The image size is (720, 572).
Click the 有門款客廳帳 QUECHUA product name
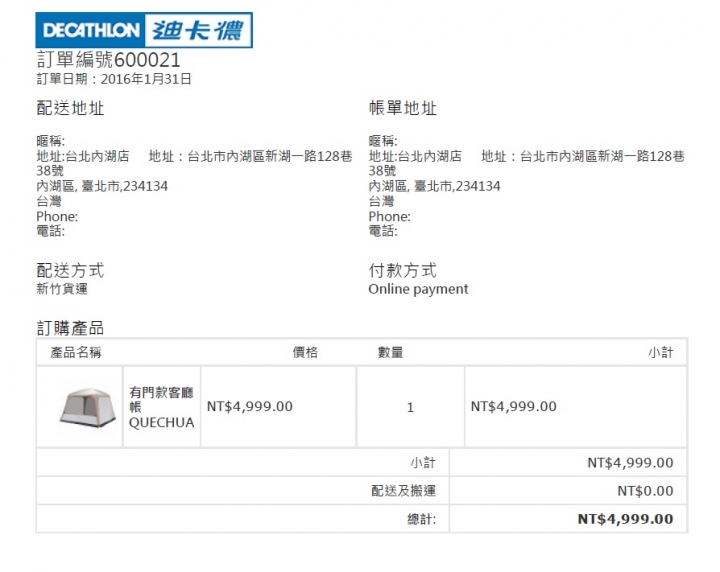[x=162, y=407]
